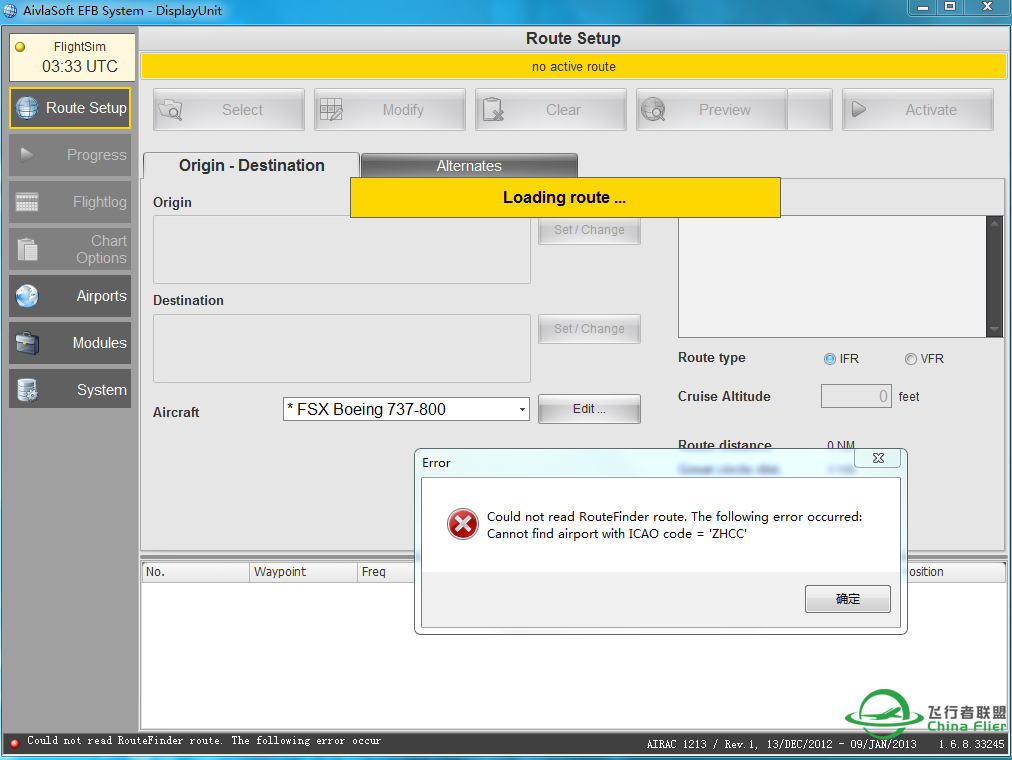Click the Clear clipboard icon
The image size is (1012, 760).
coord(493,110)
